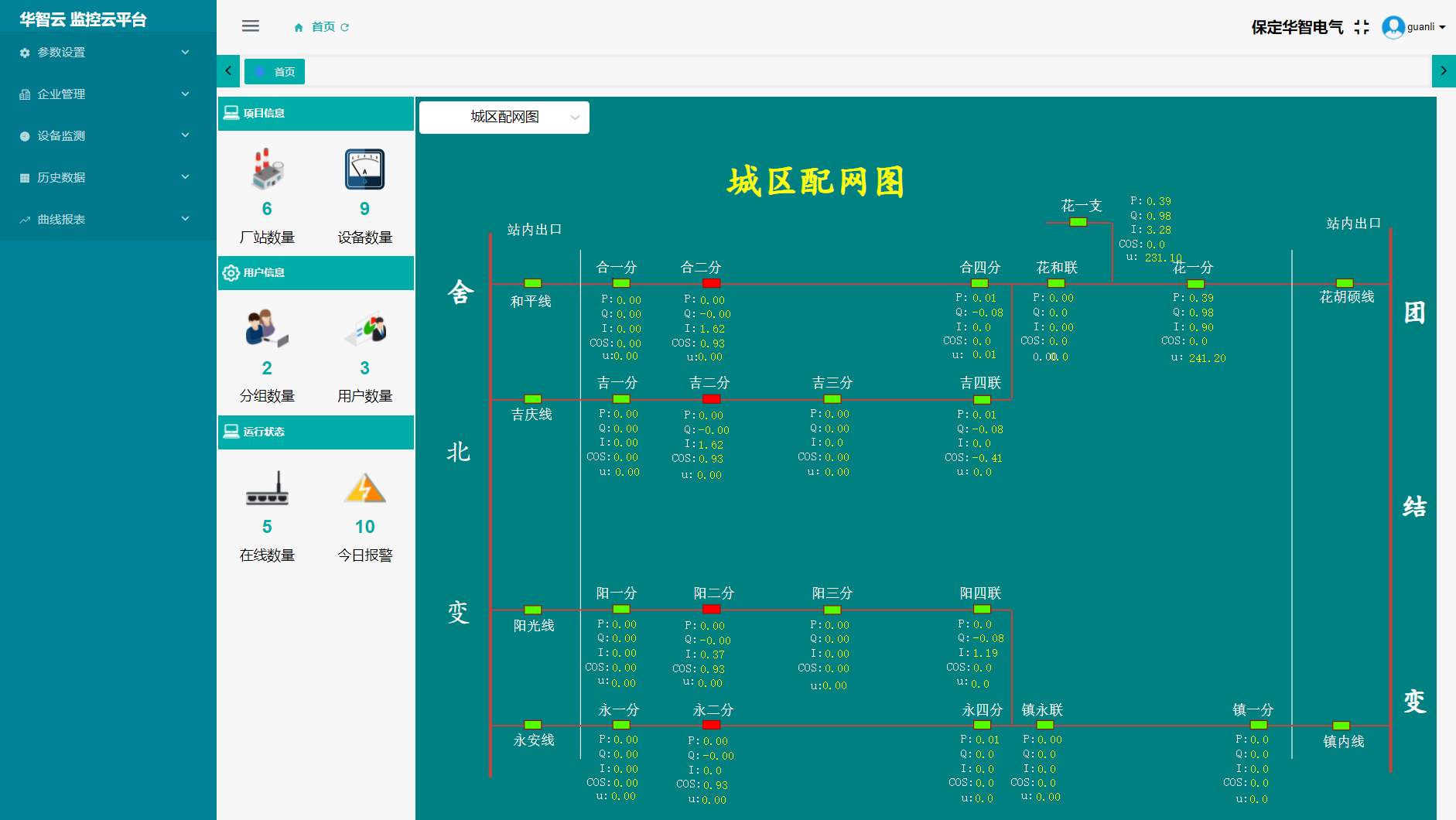Click the green switch under 阳四联

pos(982,610)
